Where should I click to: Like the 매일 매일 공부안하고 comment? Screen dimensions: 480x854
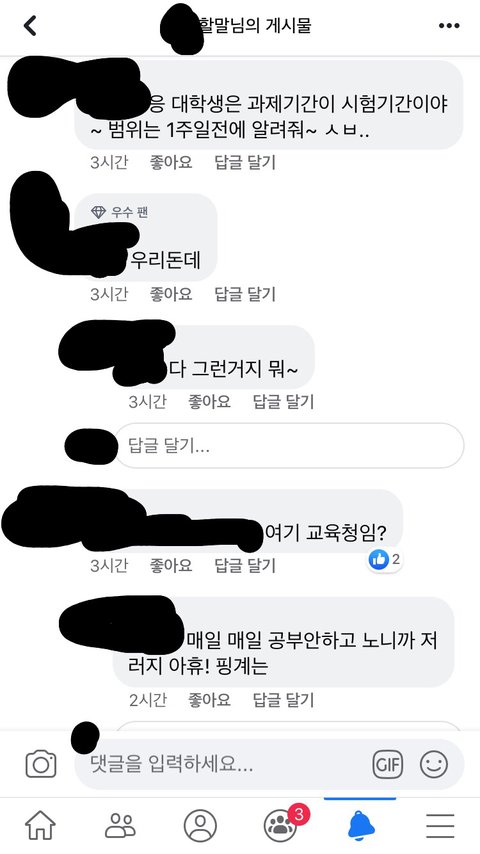tap(209, 700)
